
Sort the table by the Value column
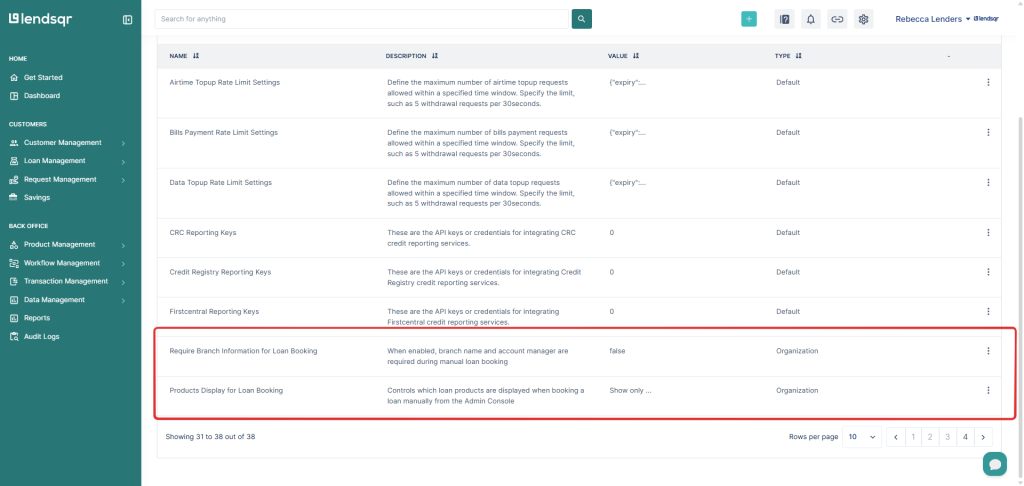pos(635,56)
